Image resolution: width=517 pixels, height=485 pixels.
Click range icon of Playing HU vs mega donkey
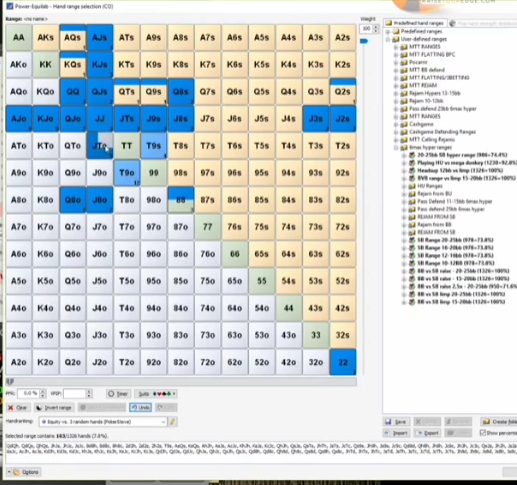[x=412, y=163]
